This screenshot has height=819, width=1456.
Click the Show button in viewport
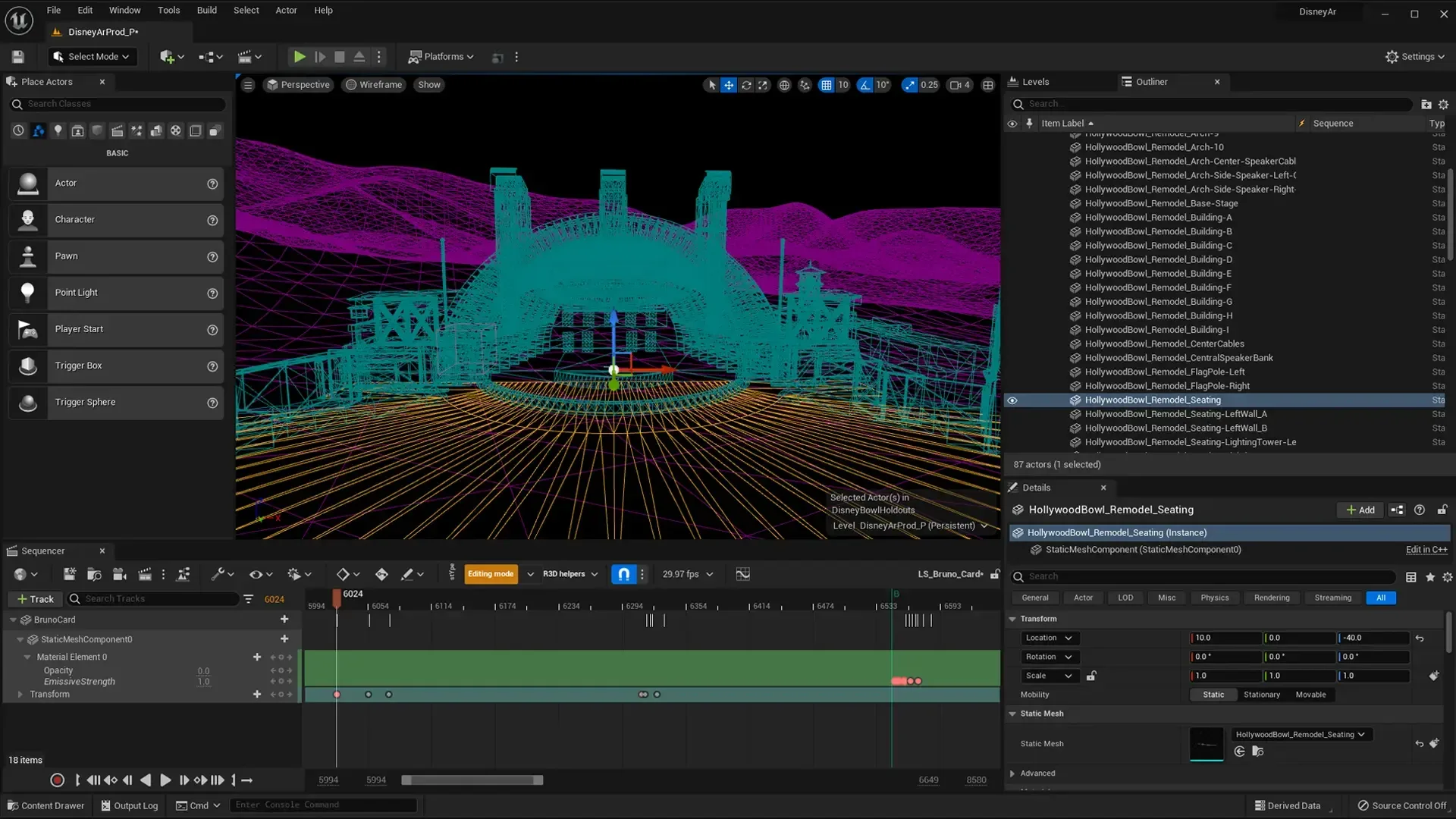pos(429,85)
